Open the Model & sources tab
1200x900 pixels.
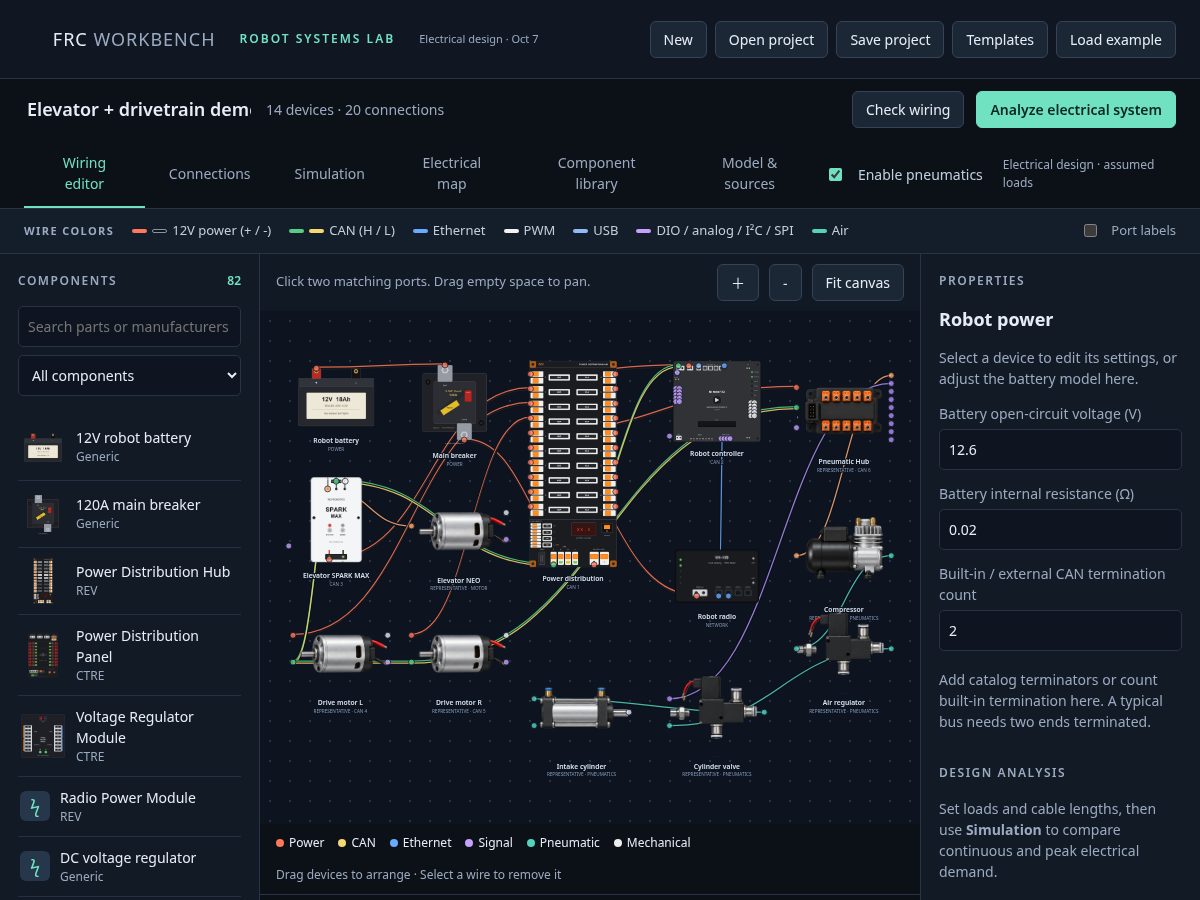749,174
